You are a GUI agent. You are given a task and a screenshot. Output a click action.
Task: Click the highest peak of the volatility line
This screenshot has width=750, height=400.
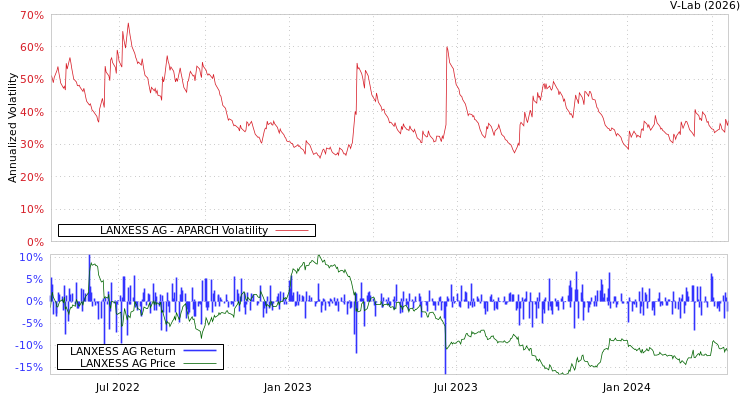(128, 23)
